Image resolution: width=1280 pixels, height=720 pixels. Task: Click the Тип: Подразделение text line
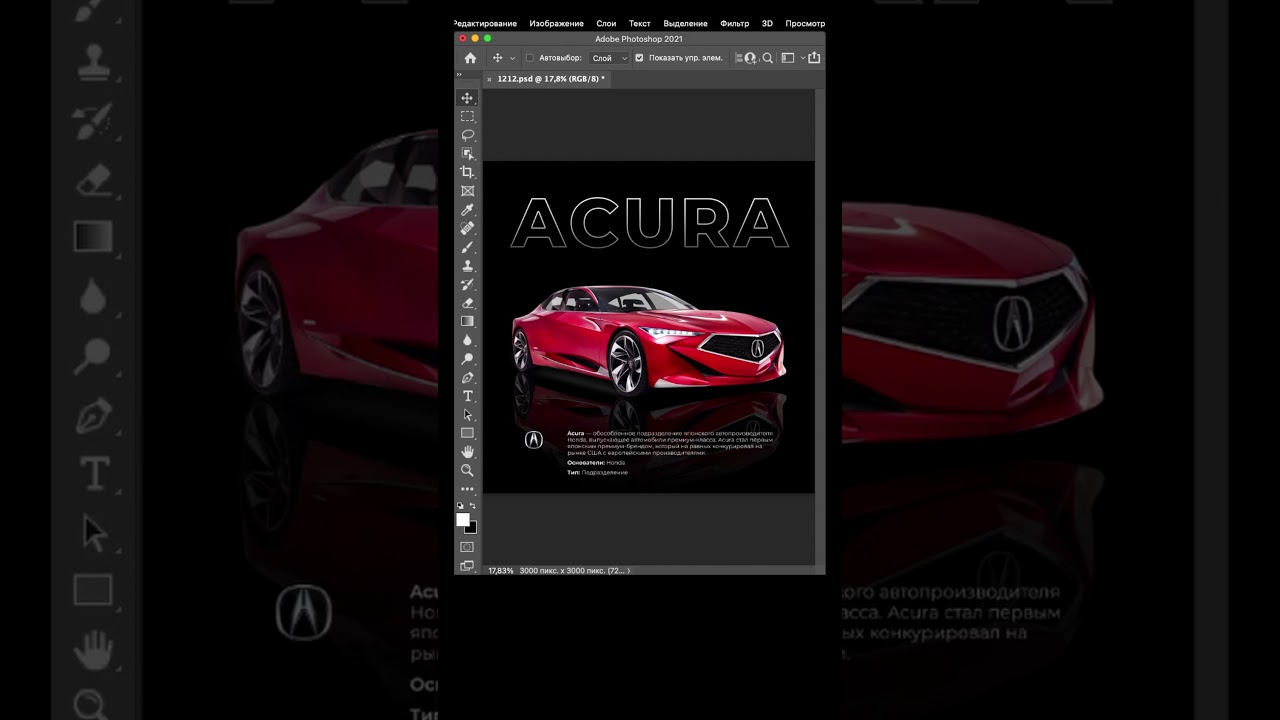(x=598, y=472)
